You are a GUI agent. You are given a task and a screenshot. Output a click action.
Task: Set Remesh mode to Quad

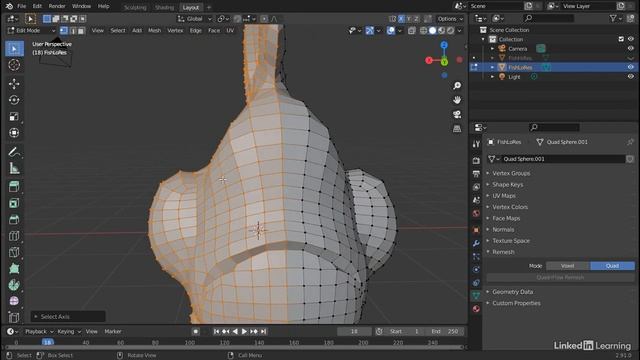click(612, 266)
